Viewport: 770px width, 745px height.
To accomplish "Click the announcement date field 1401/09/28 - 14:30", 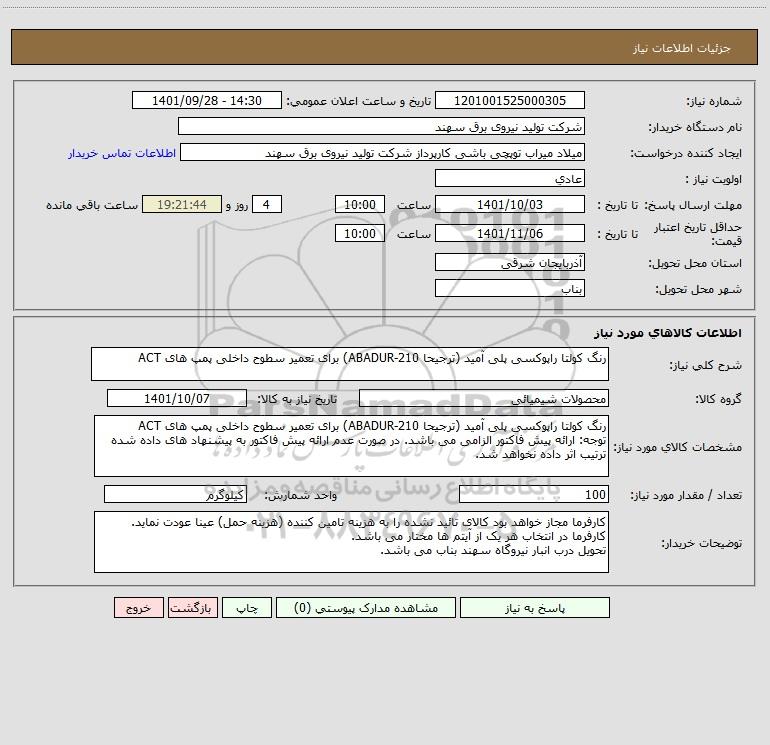I will click(207, 101).
